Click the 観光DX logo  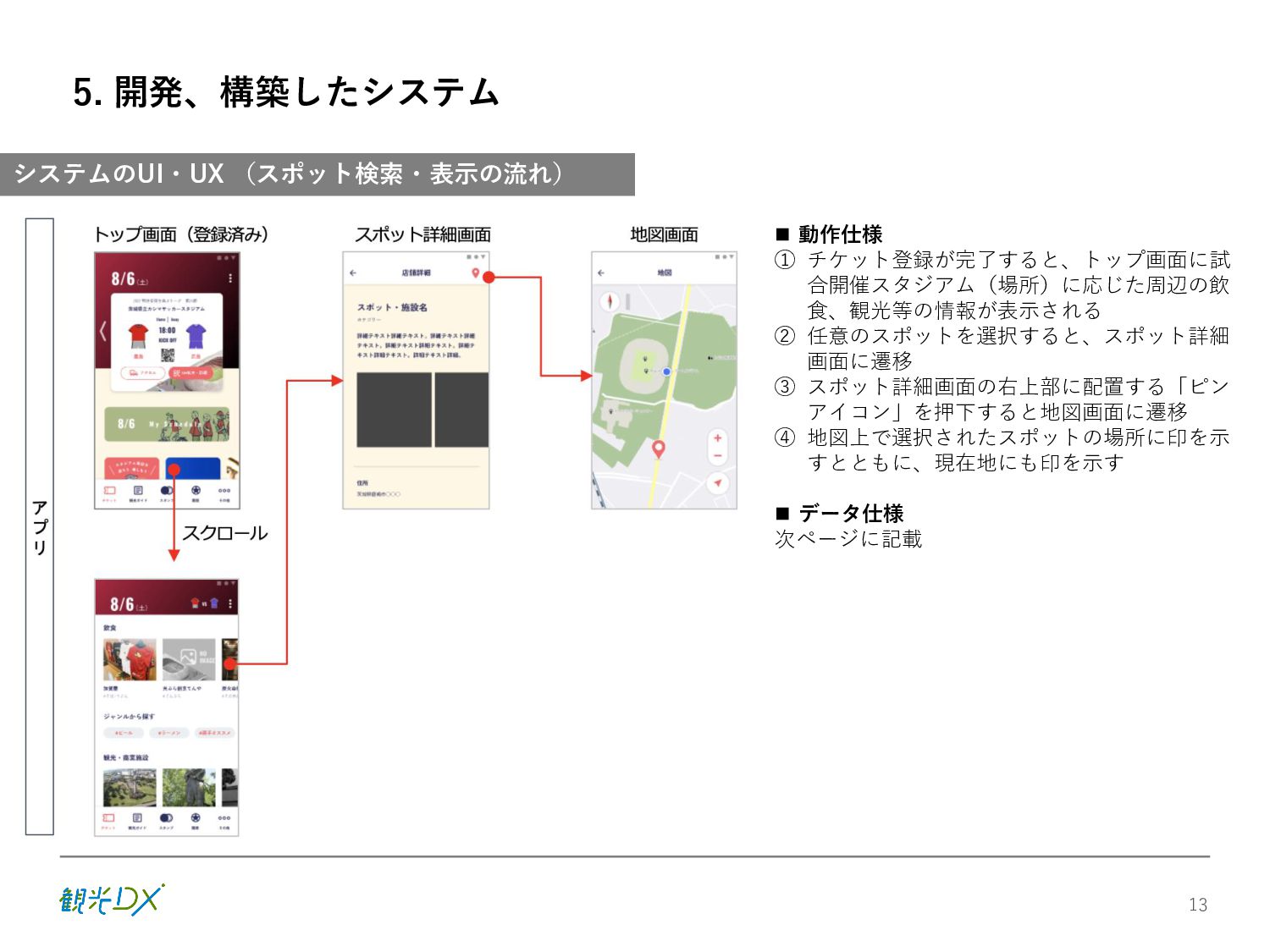point(112,900)
